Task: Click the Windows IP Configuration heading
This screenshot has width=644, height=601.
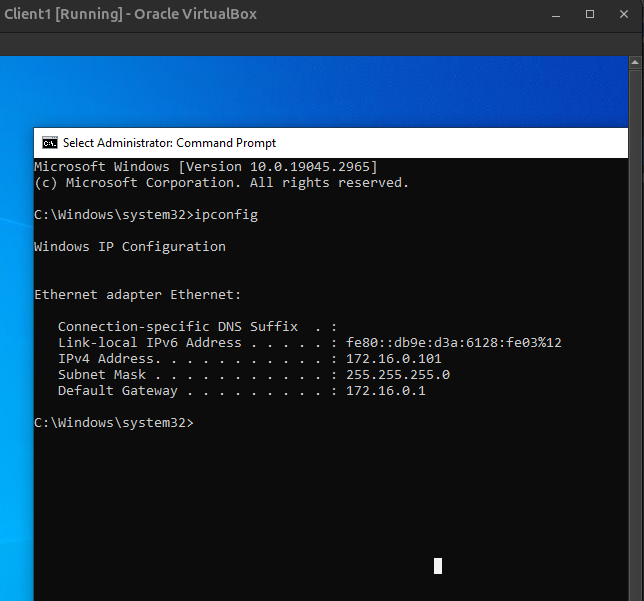Action: pyautogui.click(x=130, y=247)
